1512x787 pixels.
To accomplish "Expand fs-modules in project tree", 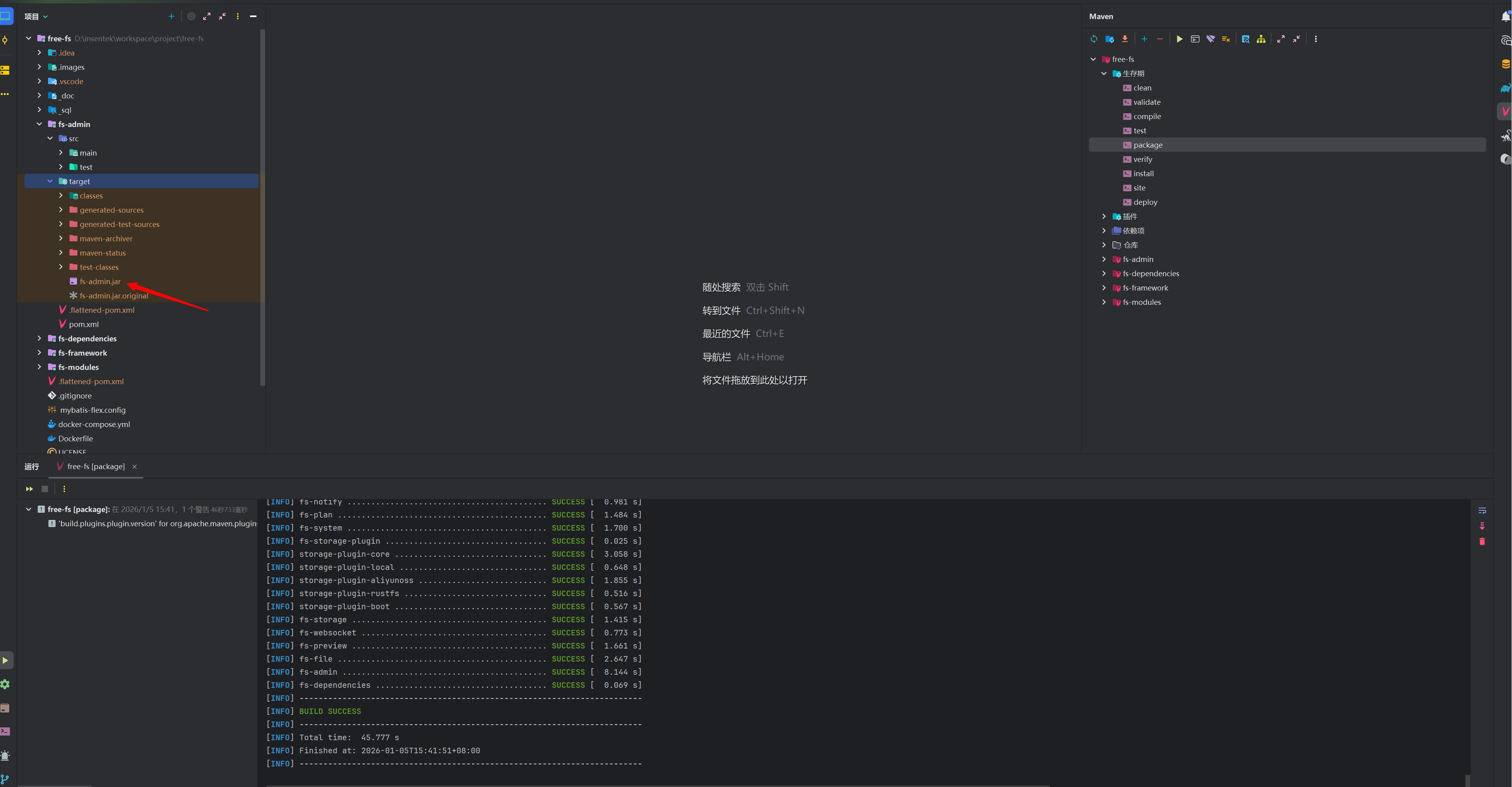I will (39, 367).
